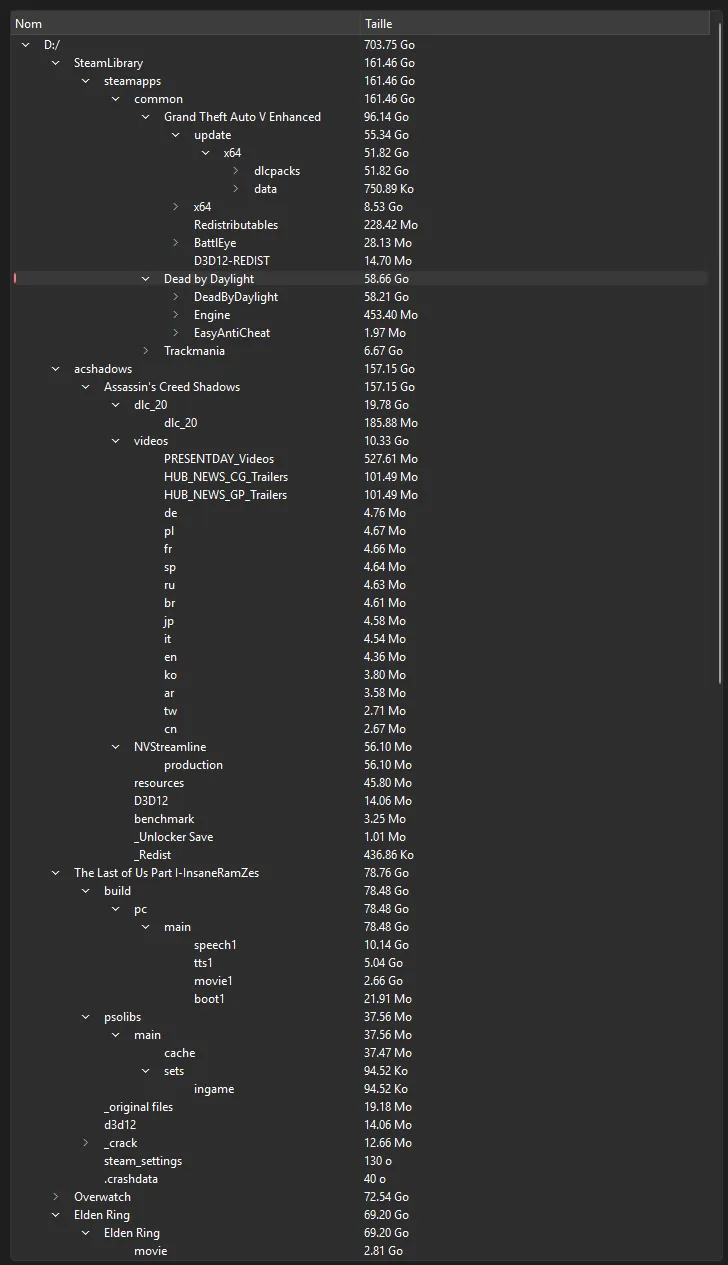The height and width of the screenshot is (1265, 728).
Task: Select the ingame folder row
Action: [x=360, y=1089]
